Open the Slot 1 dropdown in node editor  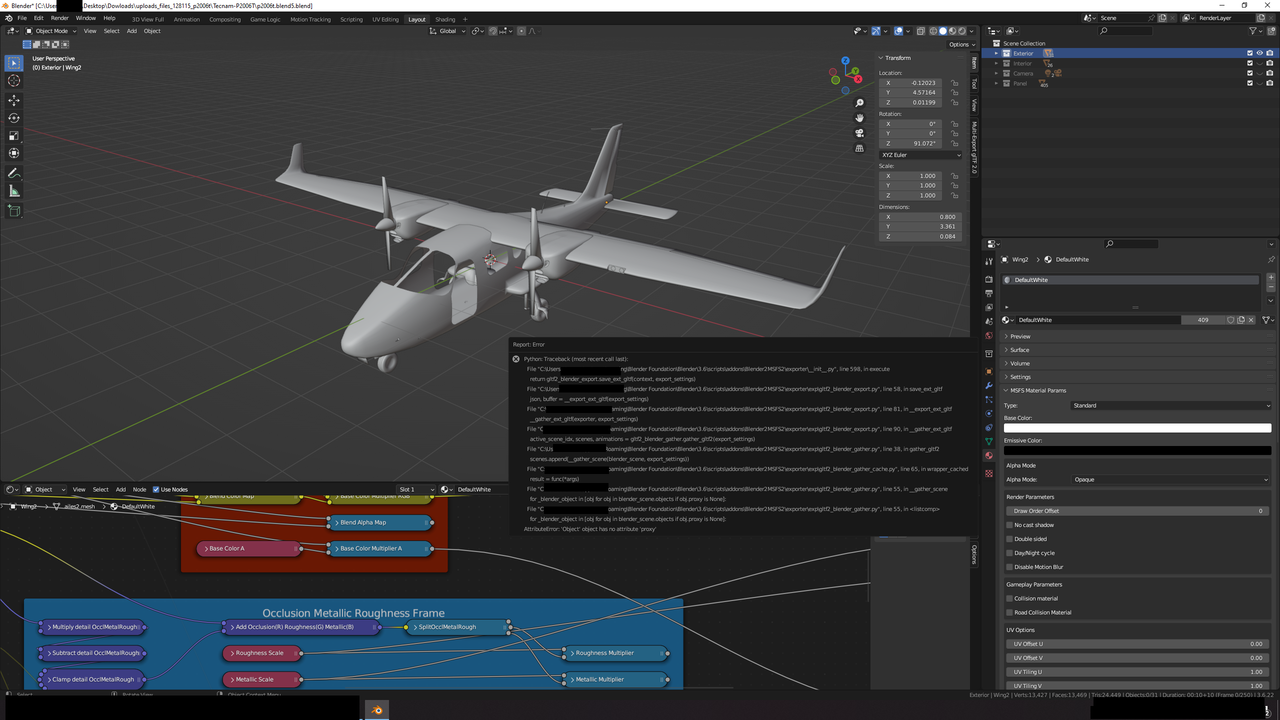tap(416, 490)
